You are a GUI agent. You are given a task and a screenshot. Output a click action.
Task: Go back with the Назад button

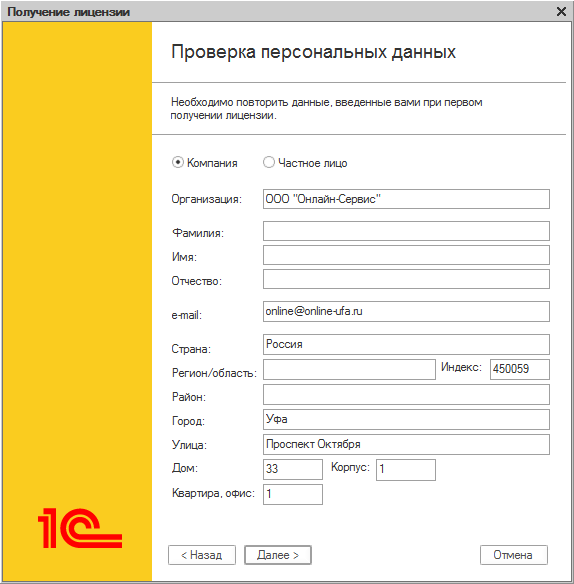coord(202,555)
